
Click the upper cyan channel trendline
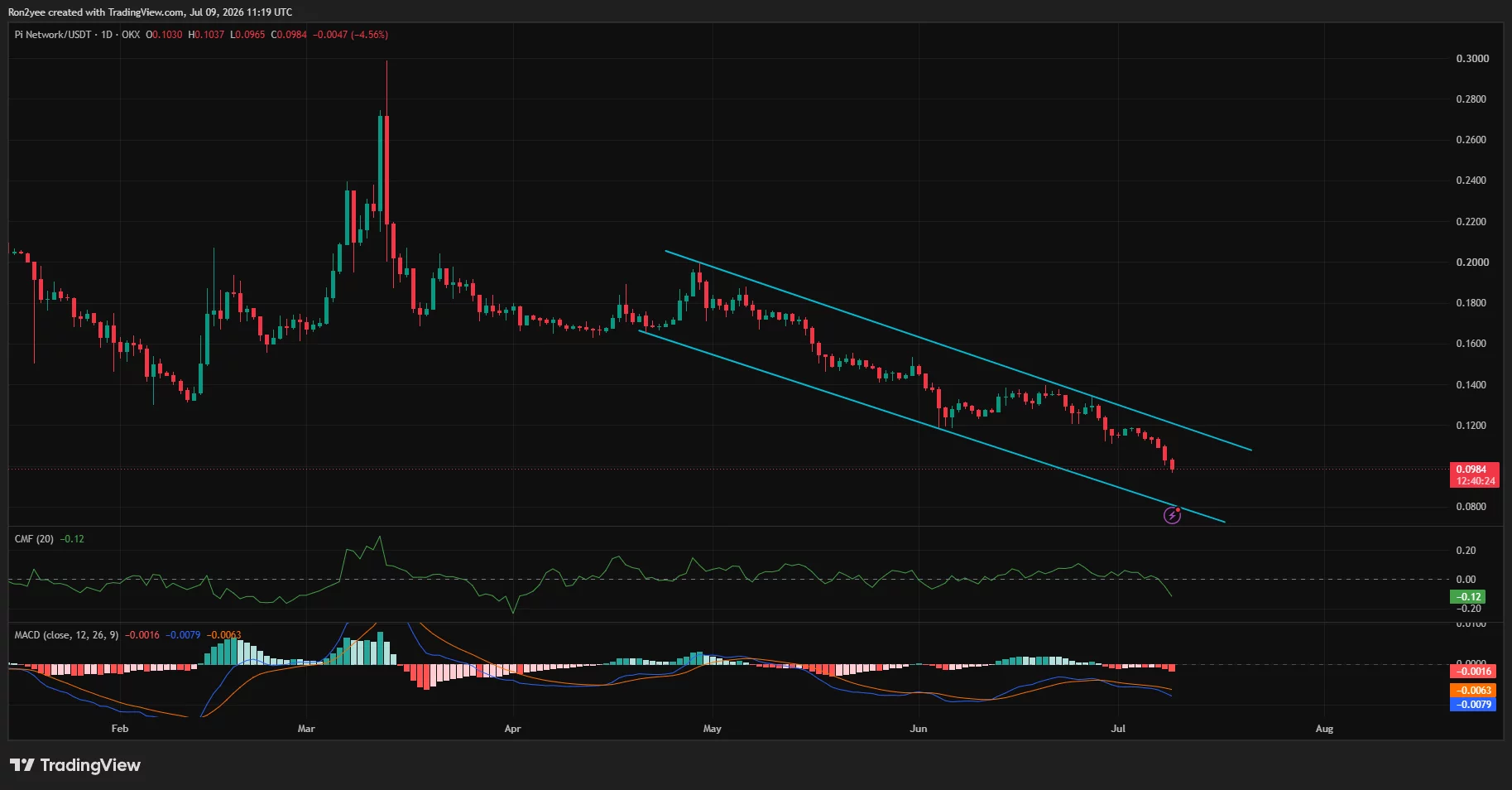tap(958, 350)
